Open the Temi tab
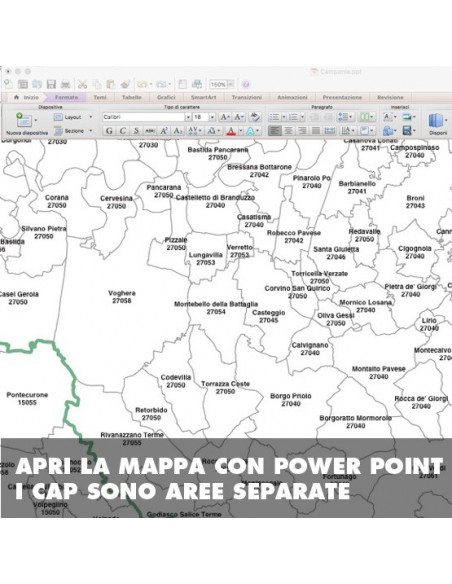This screenshot has width=452, height=584. click(x=100, y=97)
